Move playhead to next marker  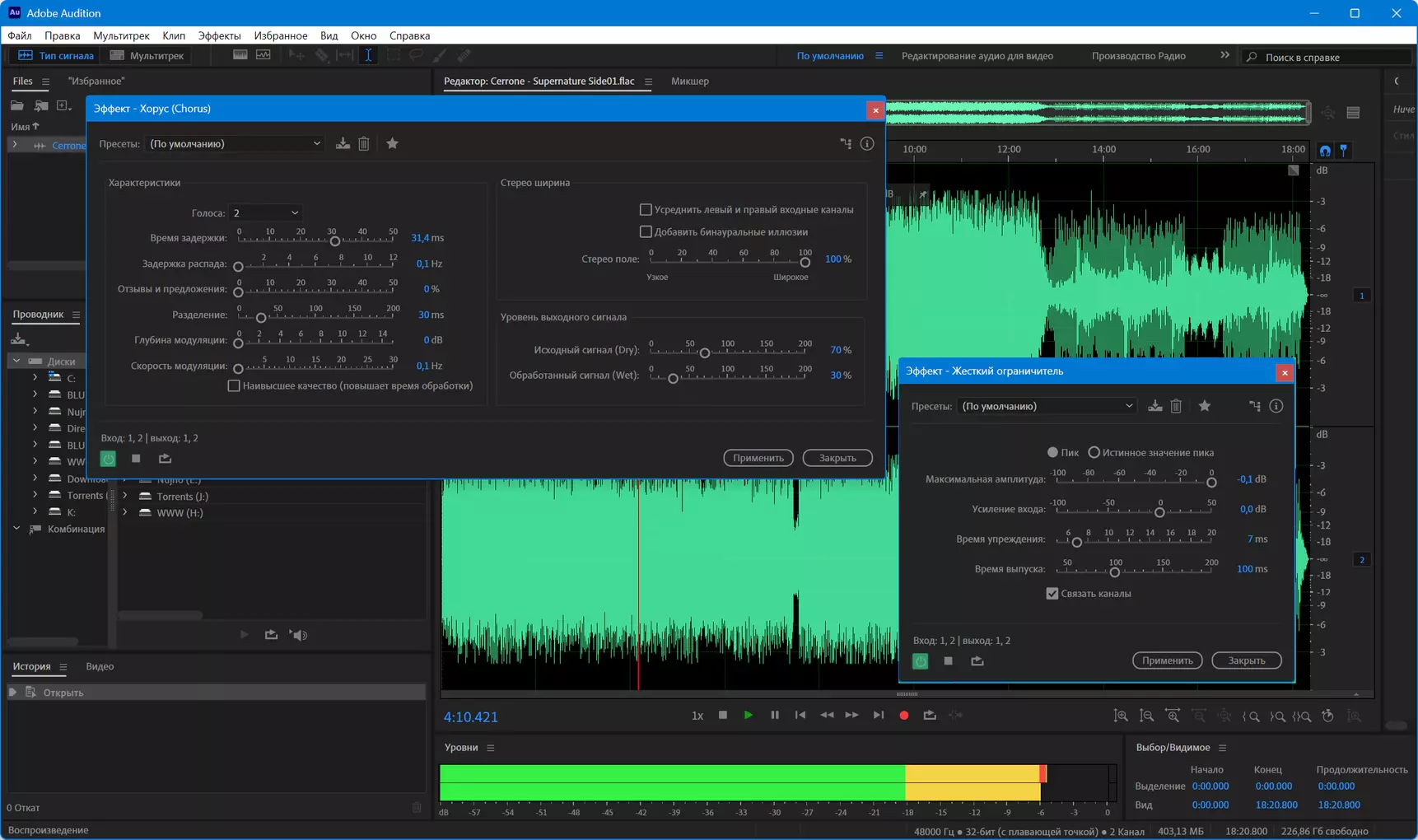pos(879,715)
